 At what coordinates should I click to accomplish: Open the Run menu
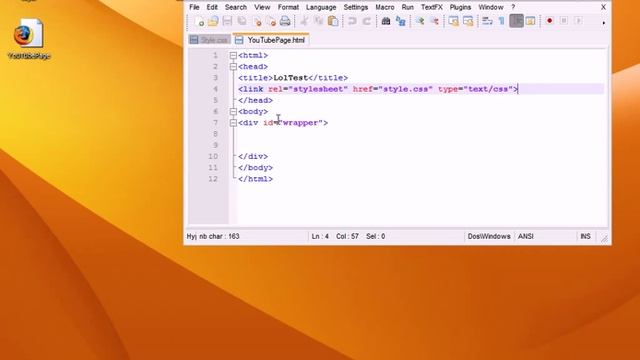click(407, 7)
